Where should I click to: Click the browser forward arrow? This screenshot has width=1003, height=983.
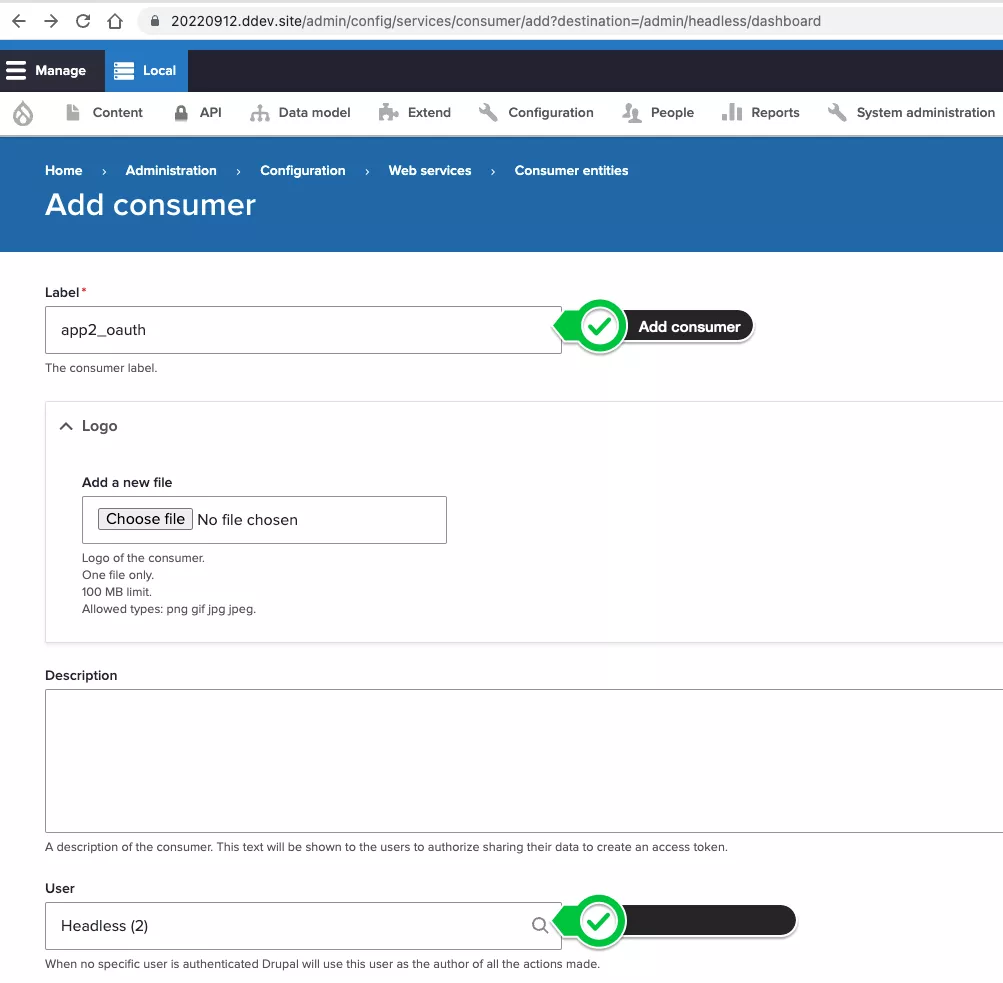click(x=51, y=20)
